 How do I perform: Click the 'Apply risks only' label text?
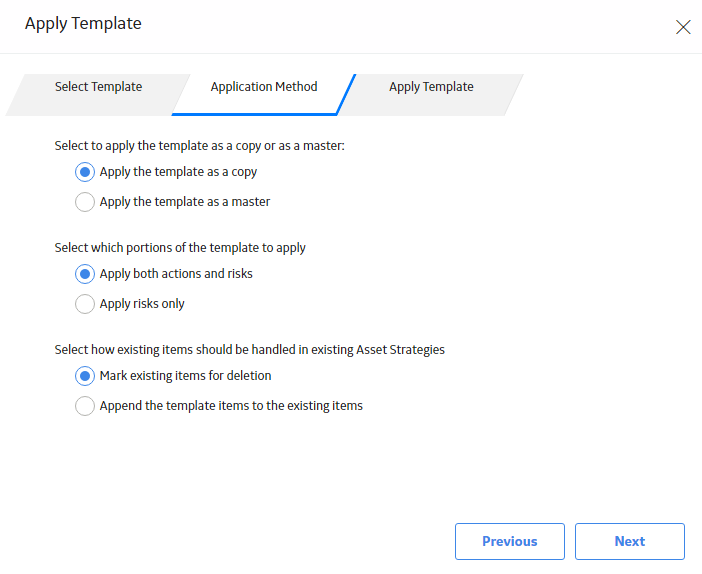click(142, 304)
